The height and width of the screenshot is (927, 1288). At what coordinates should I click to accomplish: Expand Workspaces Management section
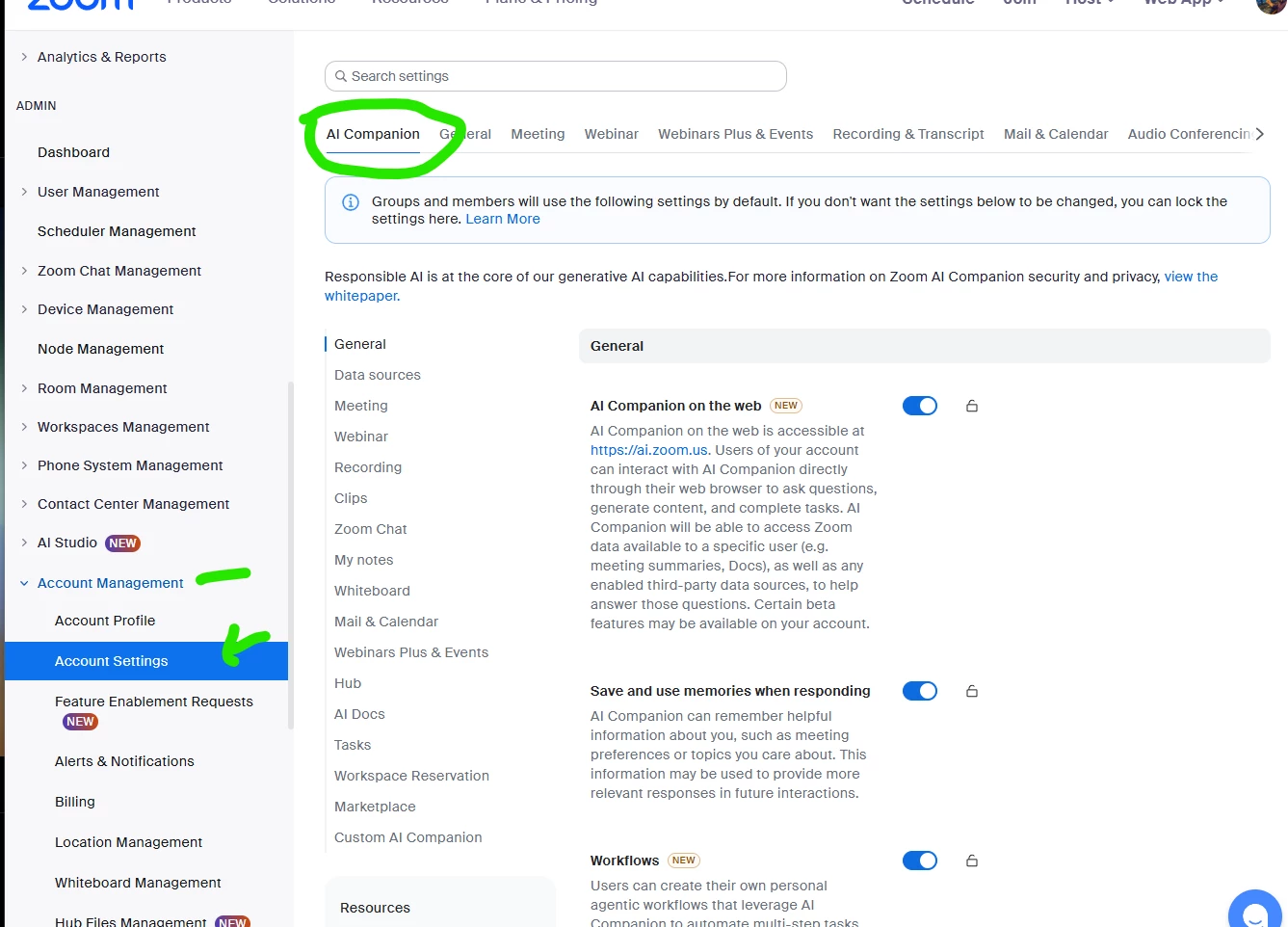point(24,427)
